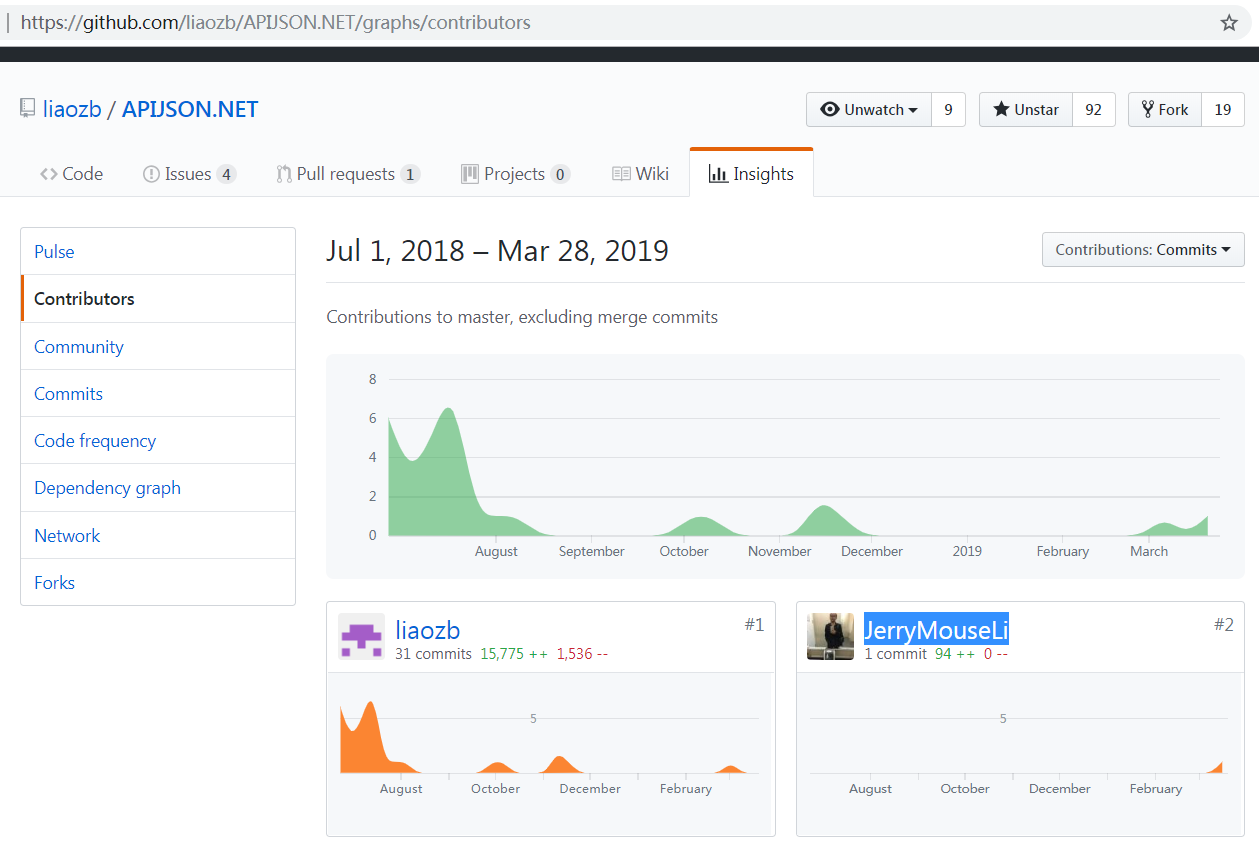Open Code frequency in the sidebar

158,441
